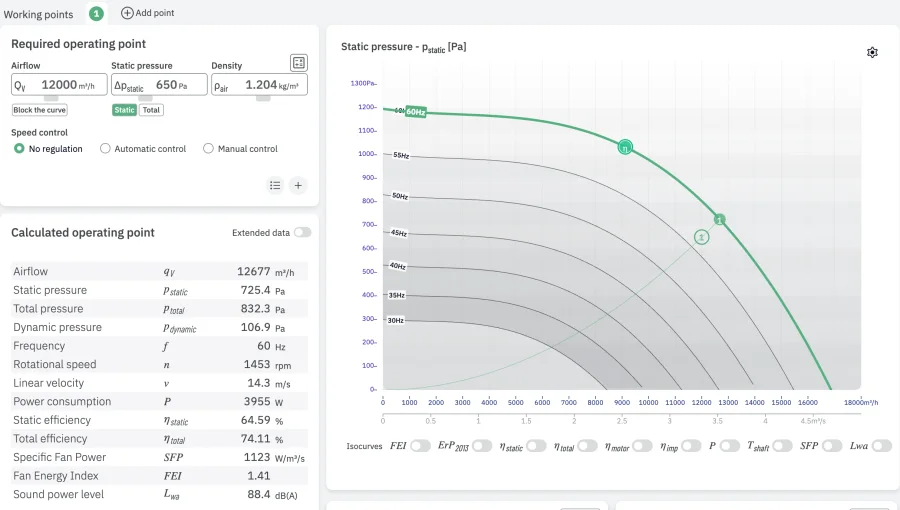Open the calculator icon beside Density
Viewport: 900px width, 510px height.
pos(298,63)
